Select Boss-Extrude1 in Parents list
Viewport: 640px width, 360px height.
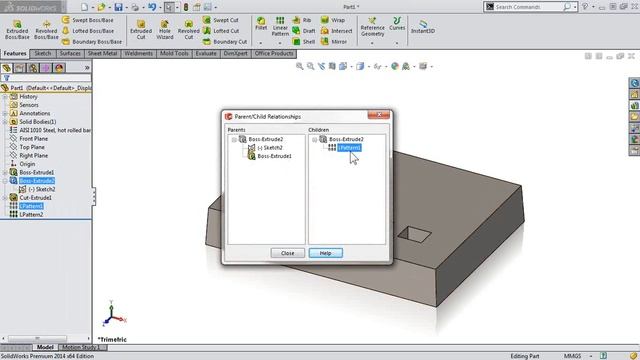[274, 156]
